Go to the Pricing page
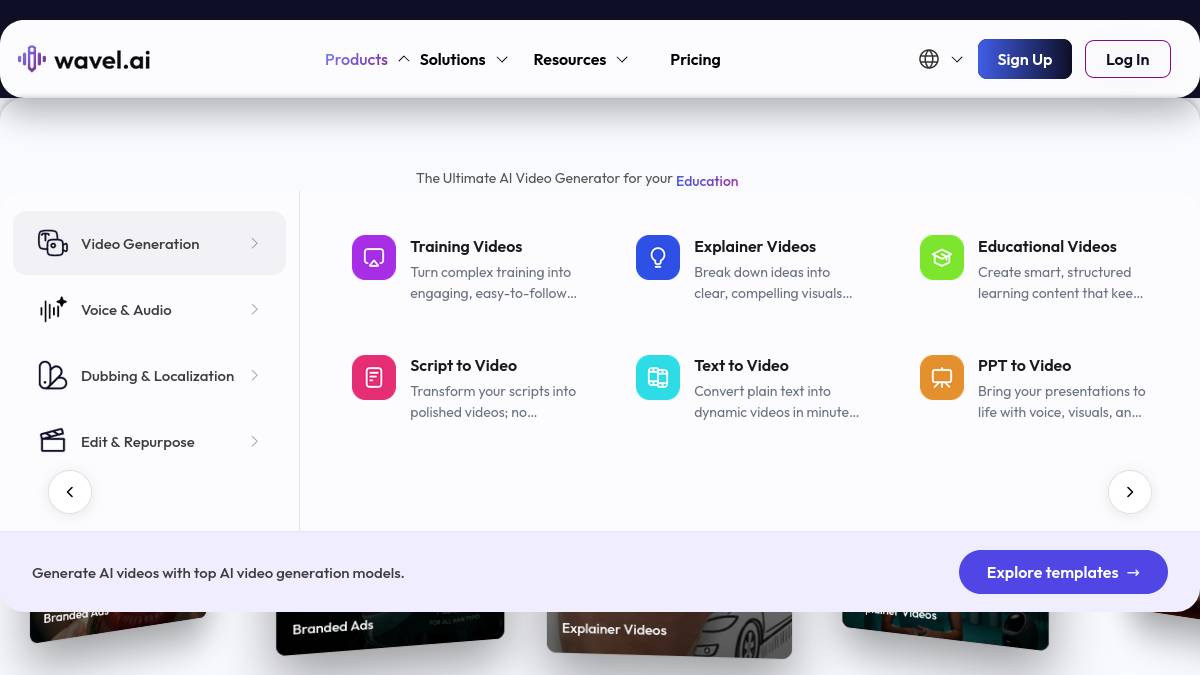Viewport: 1200px width, 675px height. click(x=695, y=59)
